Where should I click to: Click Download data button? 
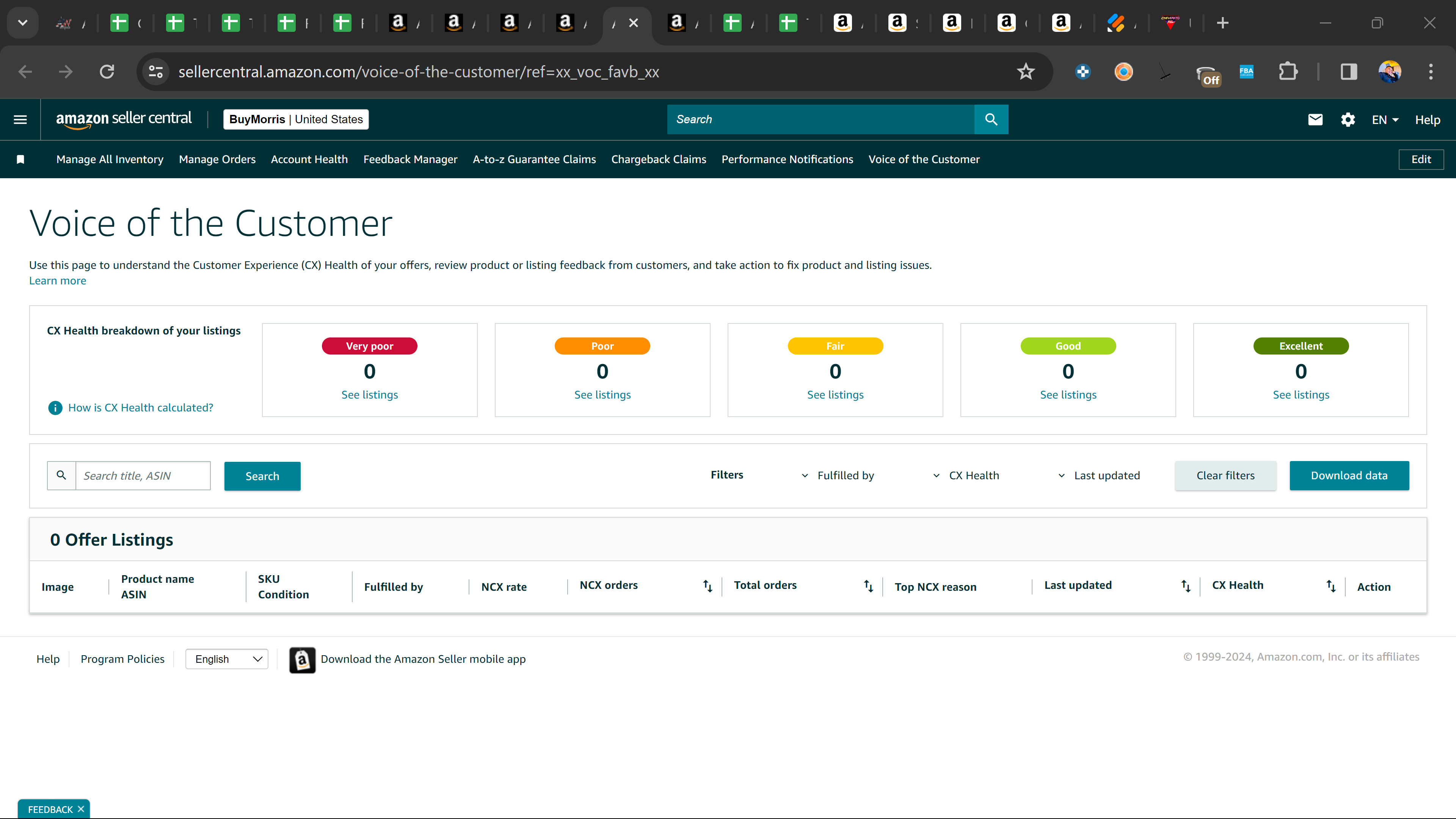pyautogui.click(x=1349, y=475)
